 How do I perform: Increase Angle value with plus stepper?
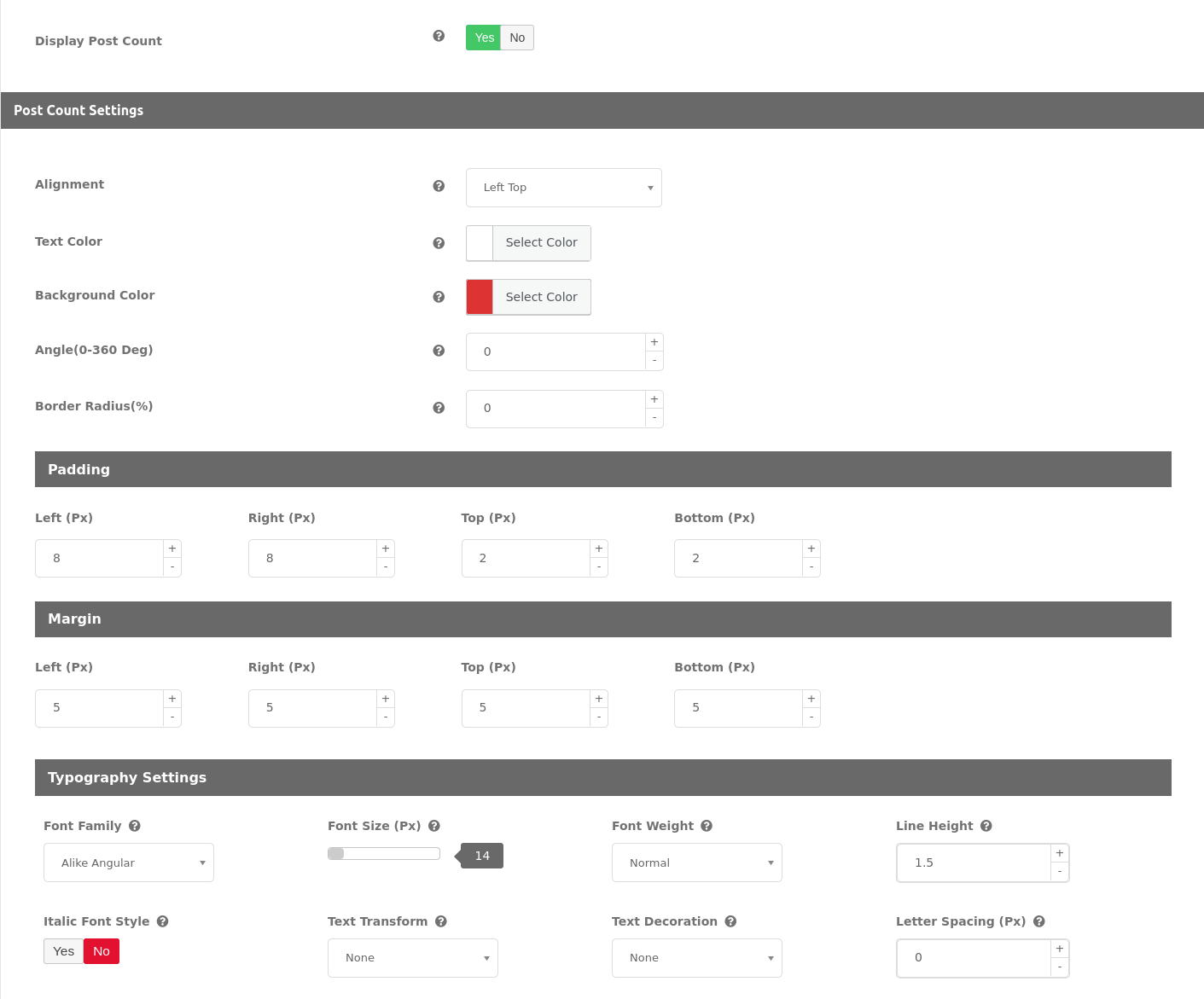coord(654,342)
